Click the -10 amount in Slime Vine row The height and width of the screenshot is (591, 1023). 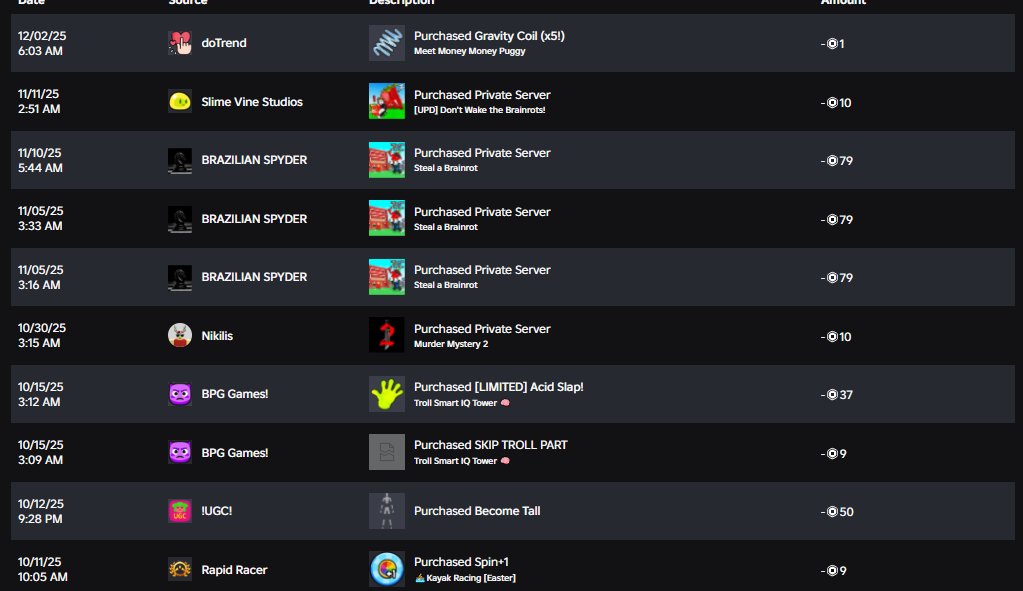[836, 103]
